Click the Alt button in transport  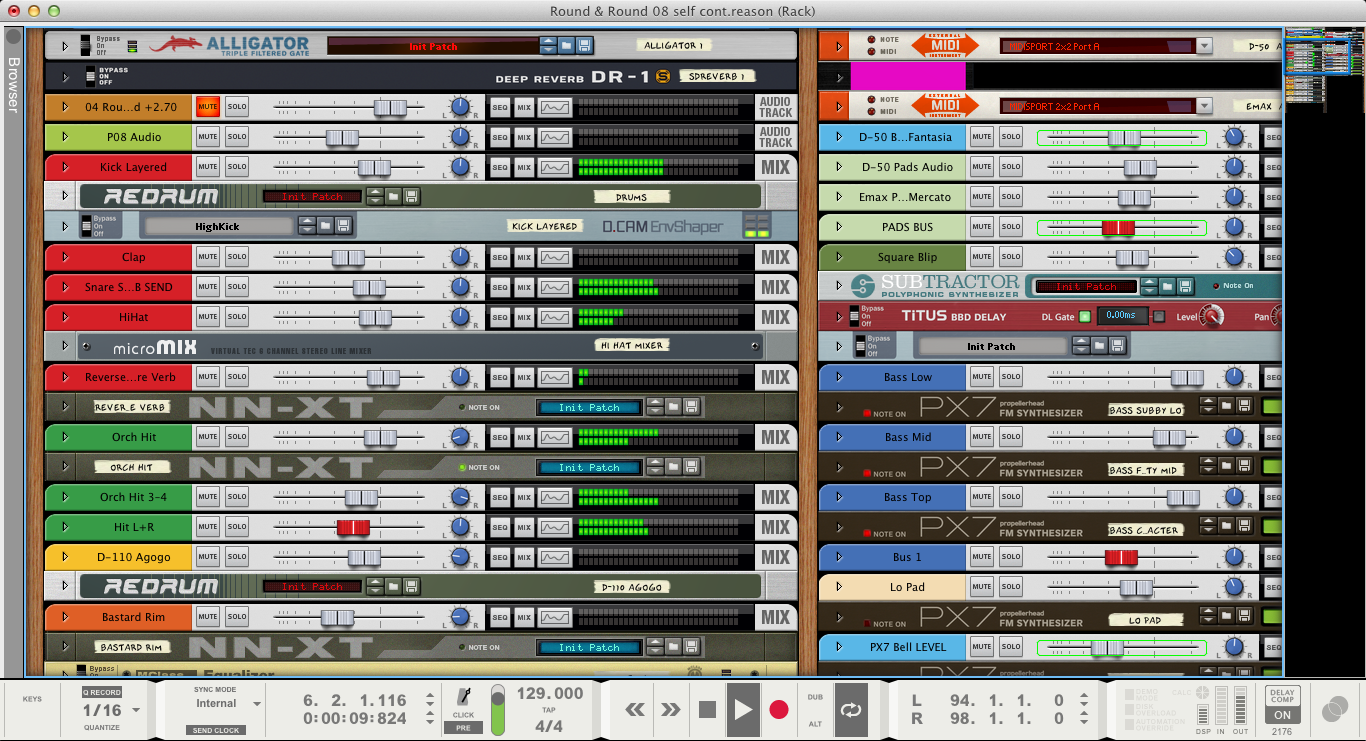point(815,724)
